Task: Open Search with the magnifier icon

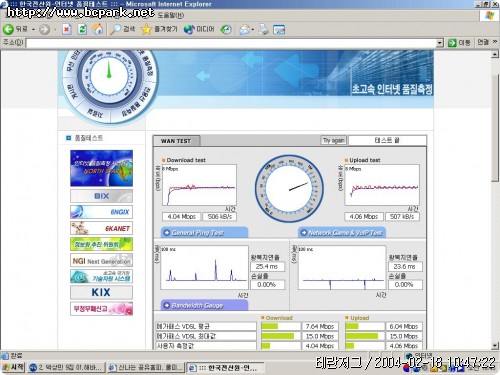Action: [122, 29]
